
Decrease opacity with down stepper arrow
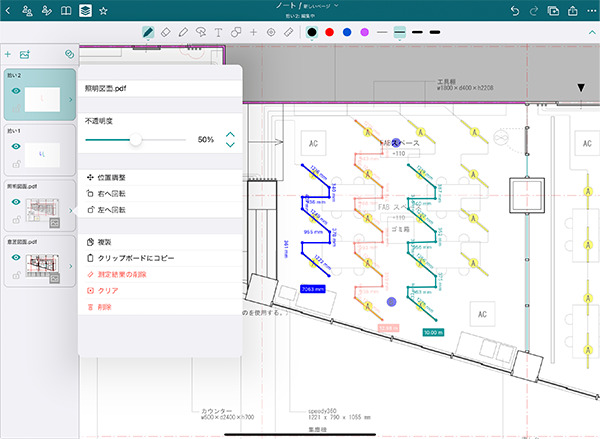pyautogui.click(x=230, y=145)
